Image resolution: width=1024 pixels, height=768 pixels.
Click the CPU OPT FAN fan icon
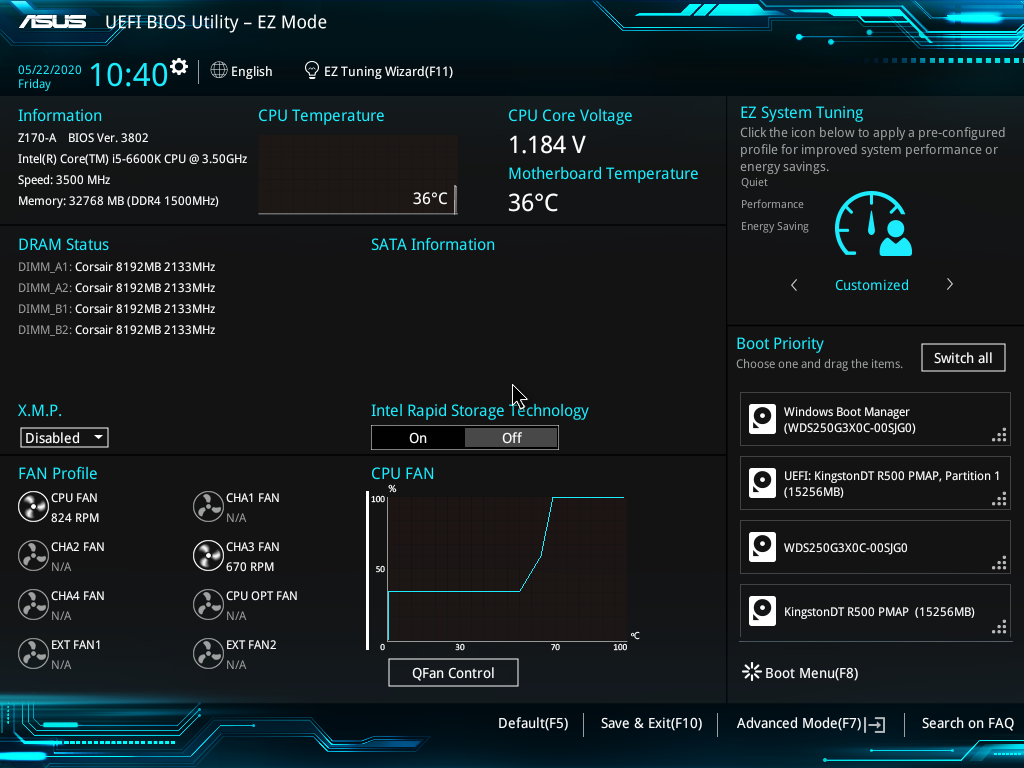(208, 605)
